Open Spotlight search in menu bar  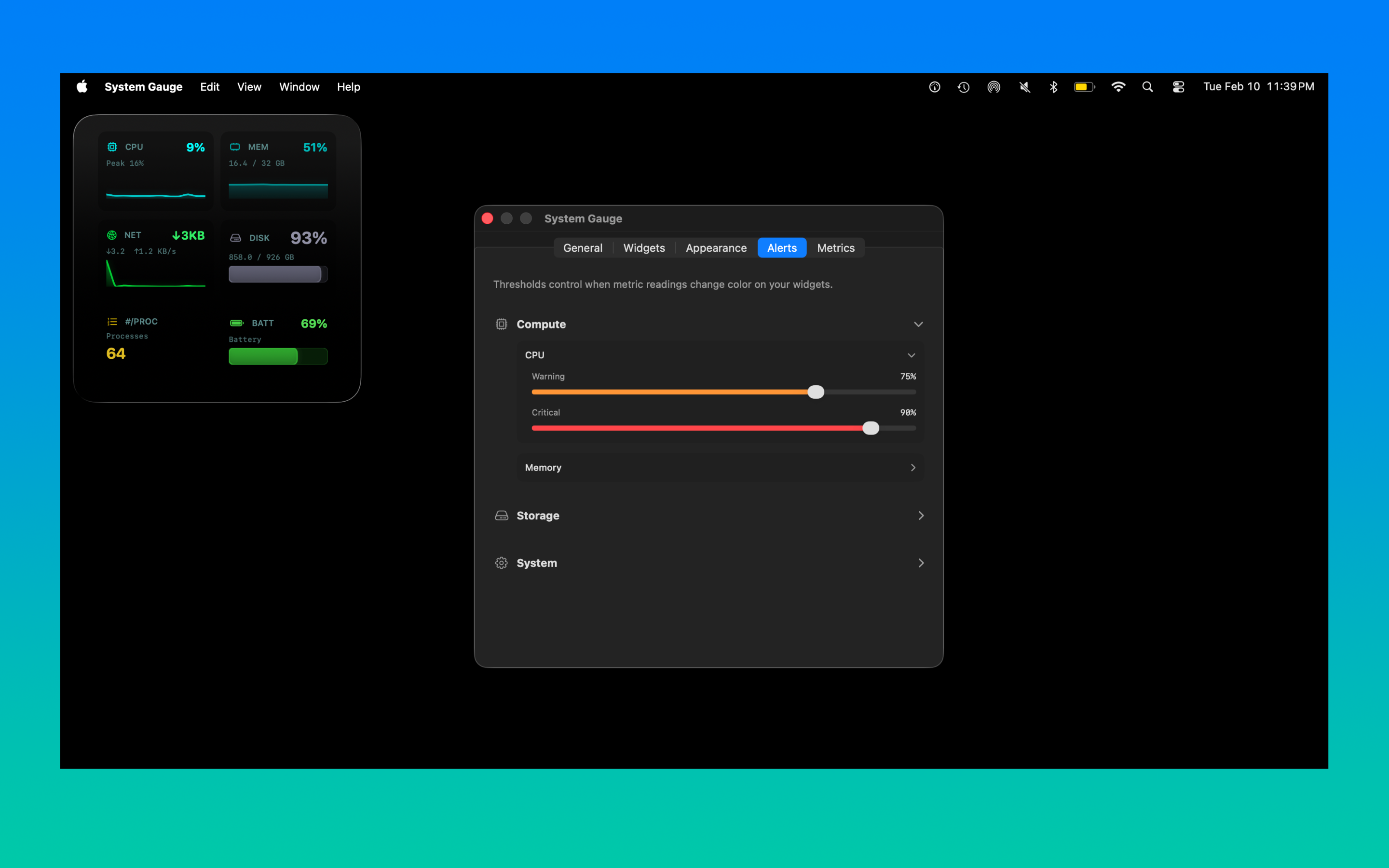pos(1147,87)
